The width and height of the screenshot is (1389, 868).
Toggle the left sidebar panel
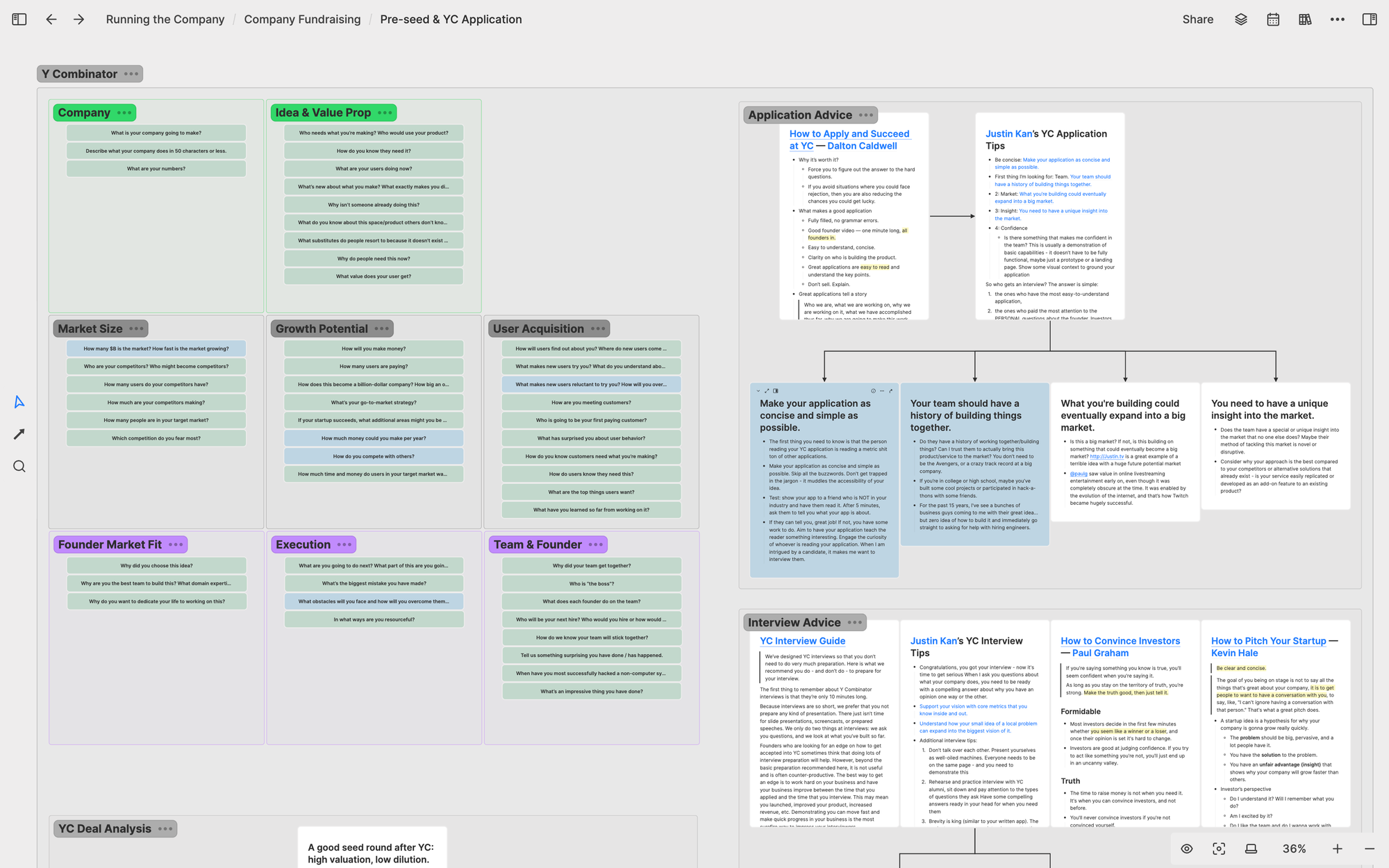pyautogui.click(x=19, y=19)
